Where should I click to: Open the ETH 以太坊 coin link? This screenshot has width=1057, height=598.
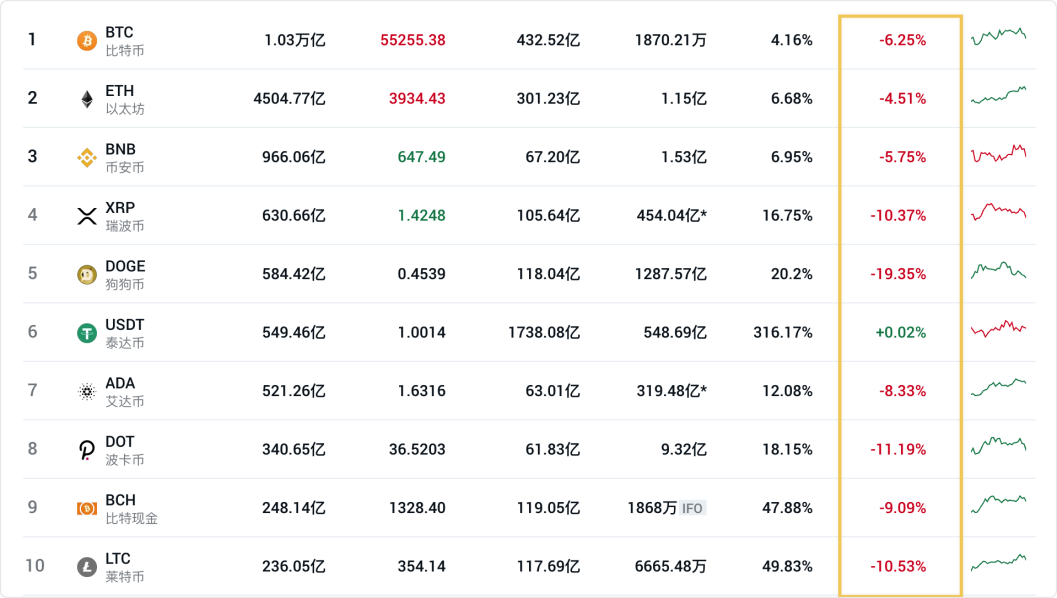coord(124,99)
